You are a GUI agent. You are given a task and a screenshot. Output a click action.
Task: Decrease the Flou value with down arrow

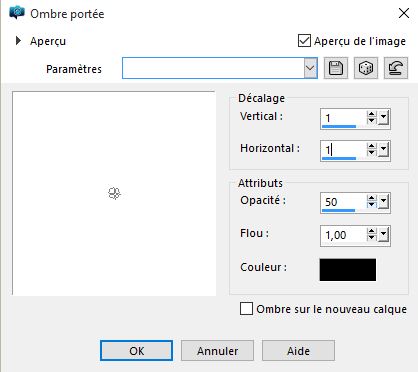coord(371,237)
